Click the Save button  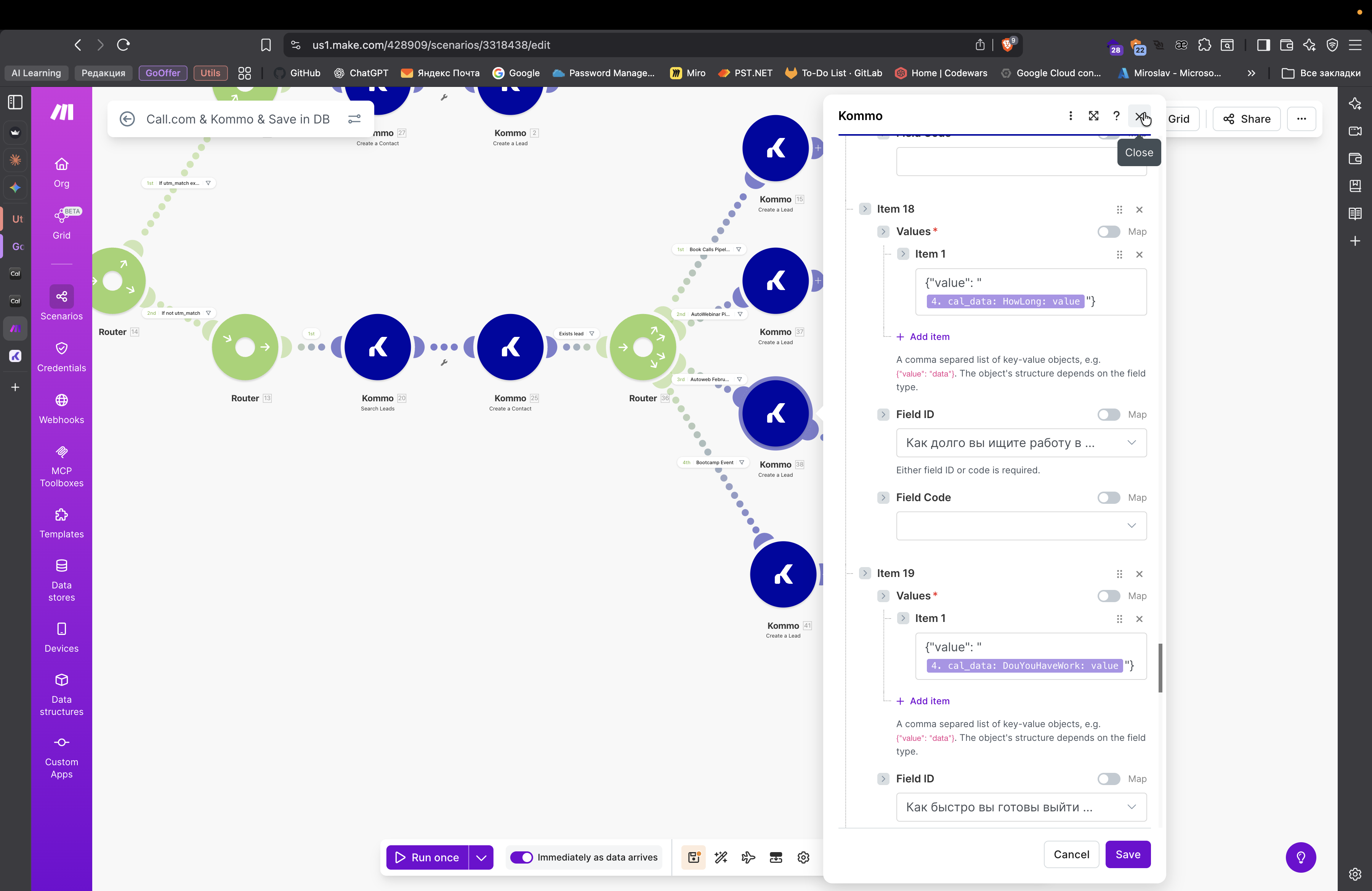coord(1128,854)
